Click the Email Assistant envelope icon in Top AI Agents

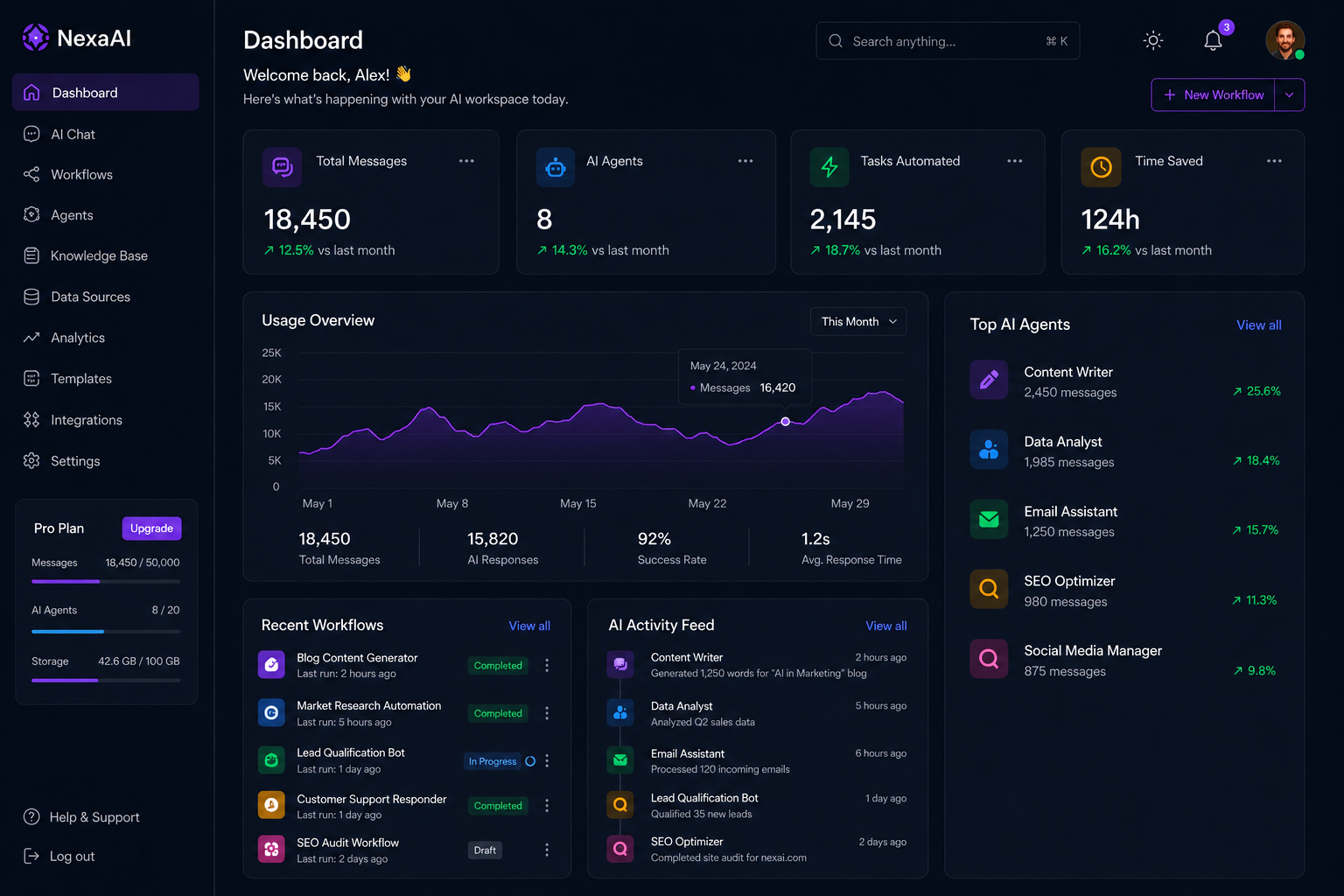click(989, 519)
